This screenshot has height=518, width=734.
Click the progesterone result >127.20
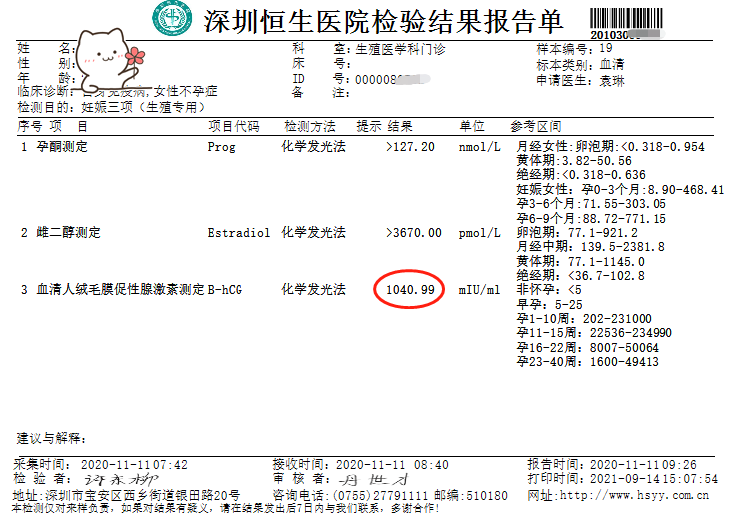click(x=411, y=147)
